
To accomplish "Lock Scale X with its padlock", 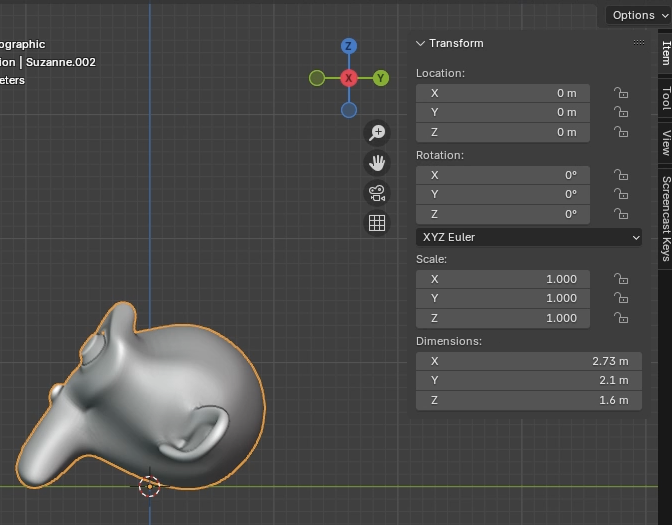I will (x=621, y=279).
